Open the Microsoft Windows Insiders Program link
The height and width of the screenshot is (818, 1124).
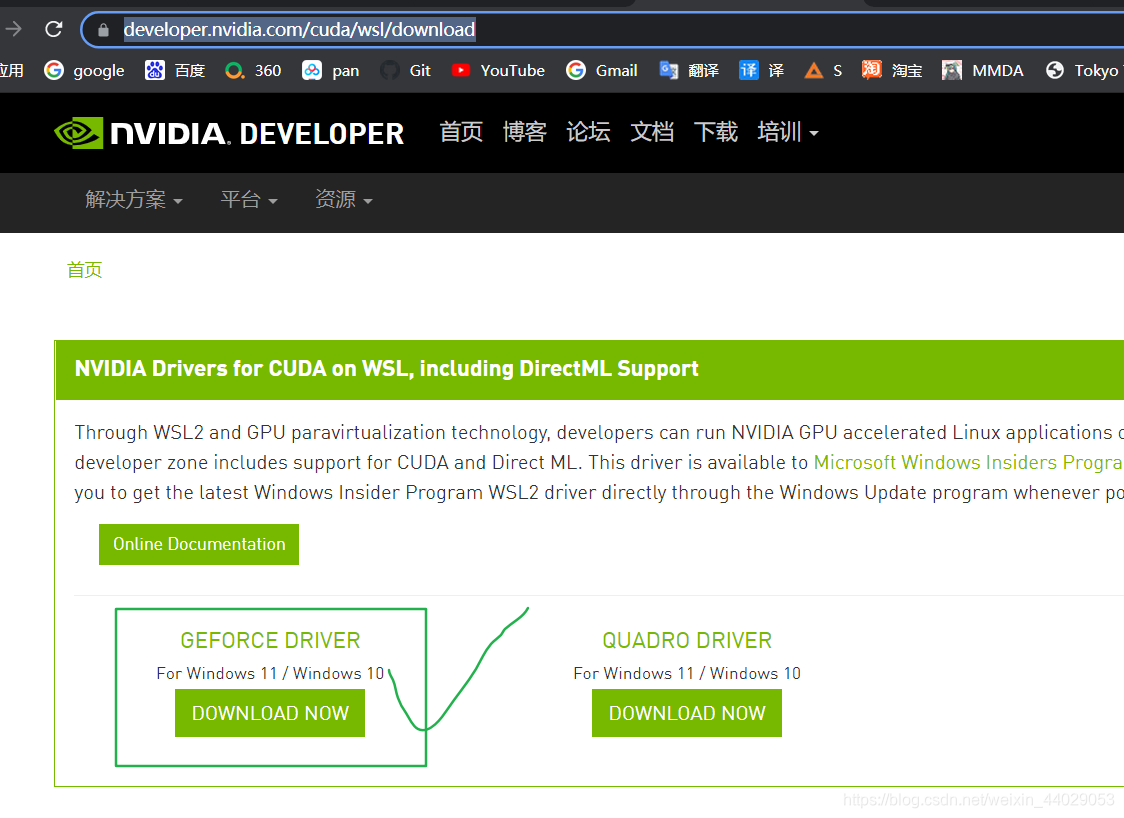tap(968, 462)
